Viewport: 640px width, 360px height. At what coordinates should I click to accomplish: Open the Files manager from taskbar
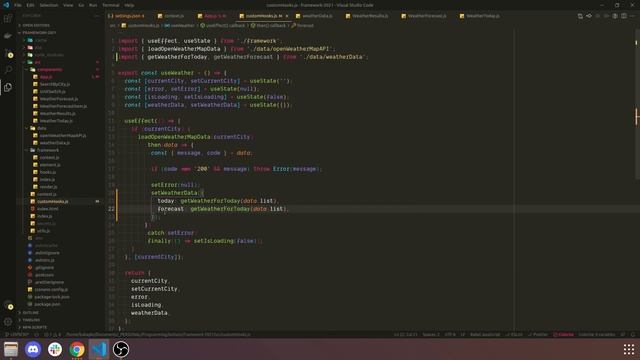coord(11,349)
